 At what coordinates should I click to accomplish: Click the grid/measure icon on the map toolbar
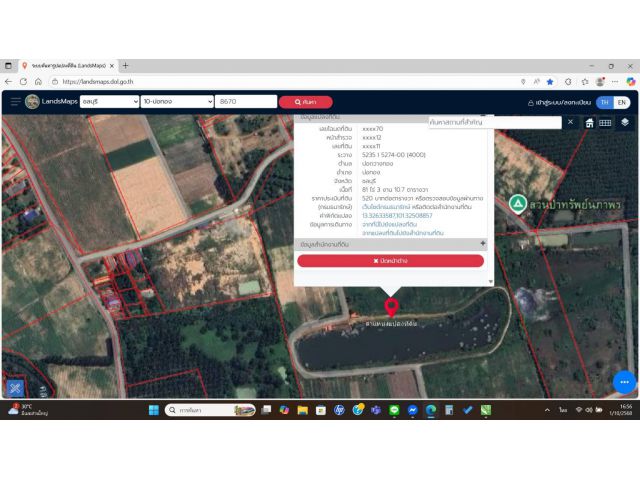point(605,122)
